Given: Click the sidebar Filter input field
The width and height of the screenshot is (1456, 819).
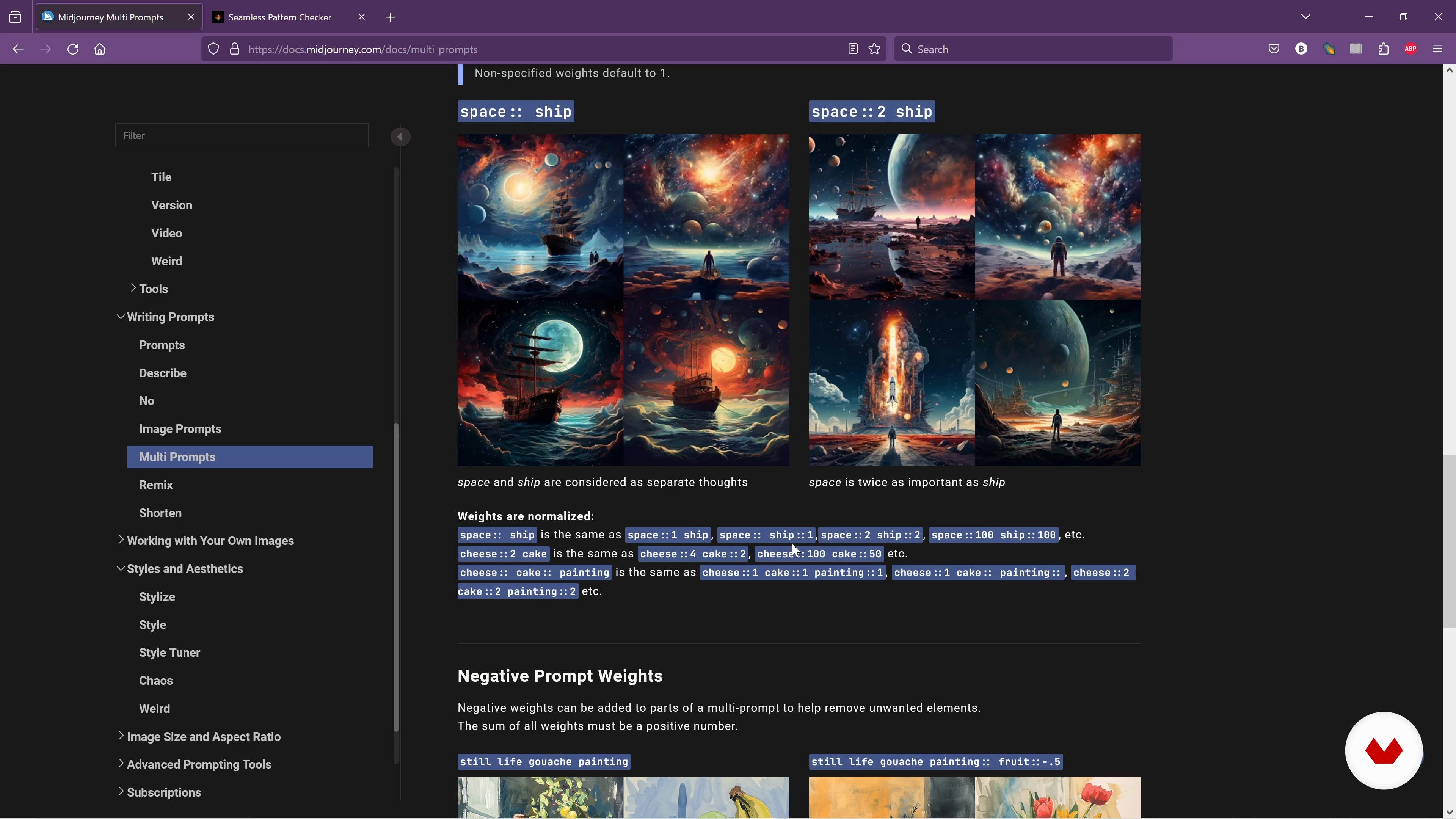Looking at the screenshot, I should (x=242, y=136).
